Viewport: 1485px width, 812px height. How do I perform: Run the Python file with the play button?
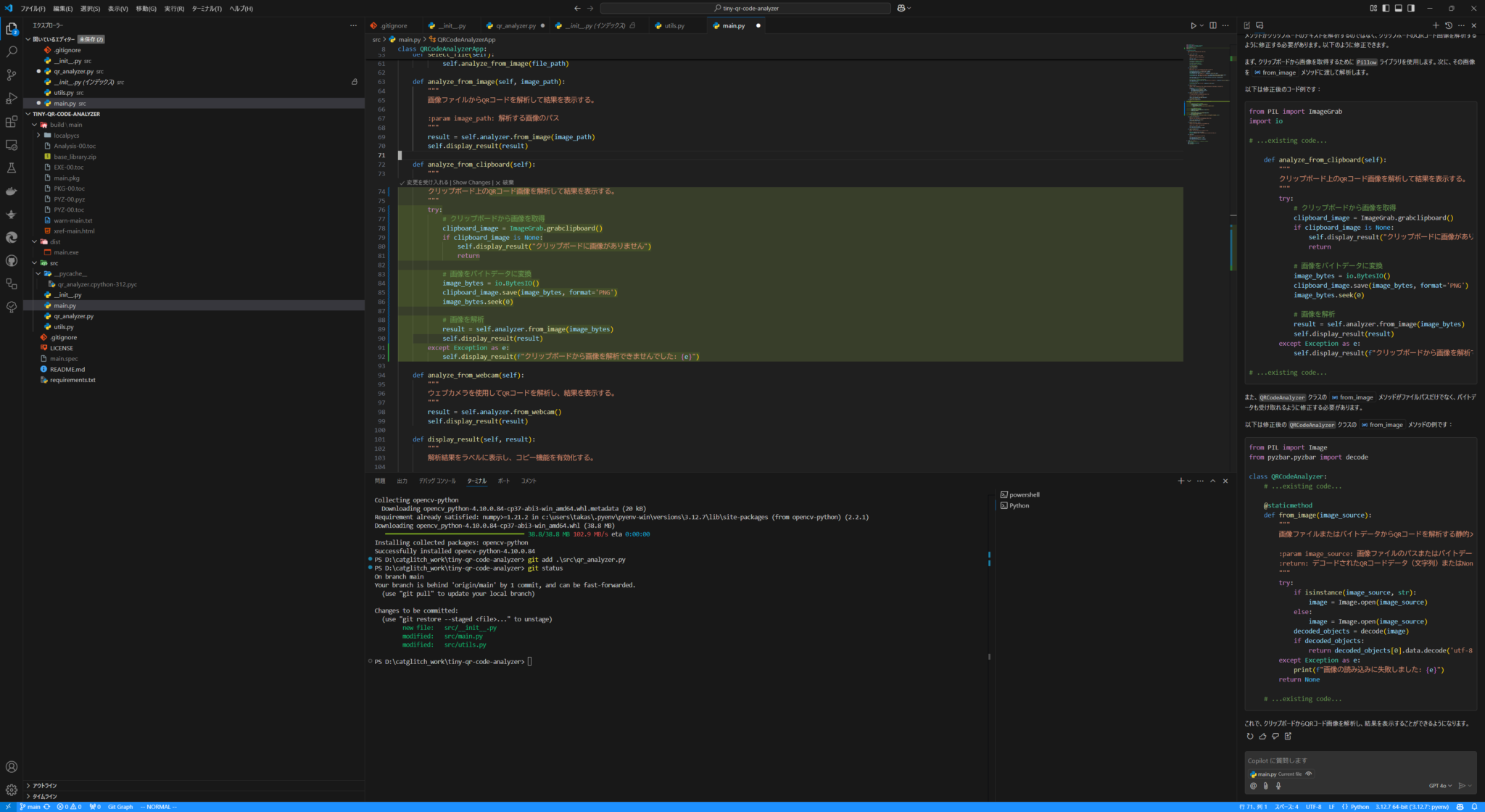(x=1193, y=25)
